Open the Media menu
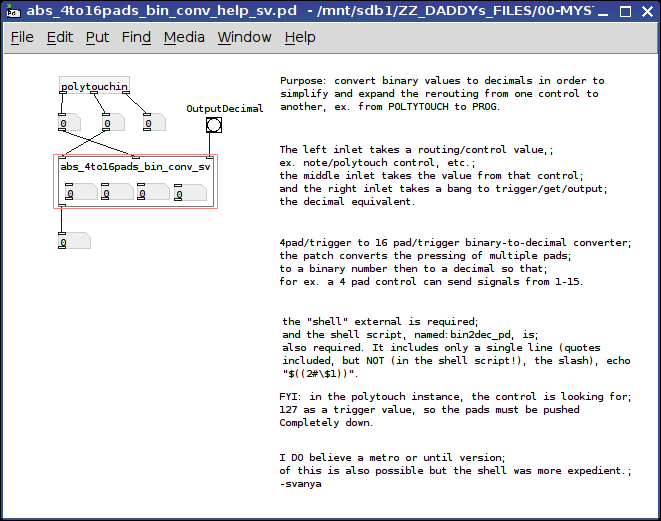The image size is (661, 521). (x=184, y=38)
